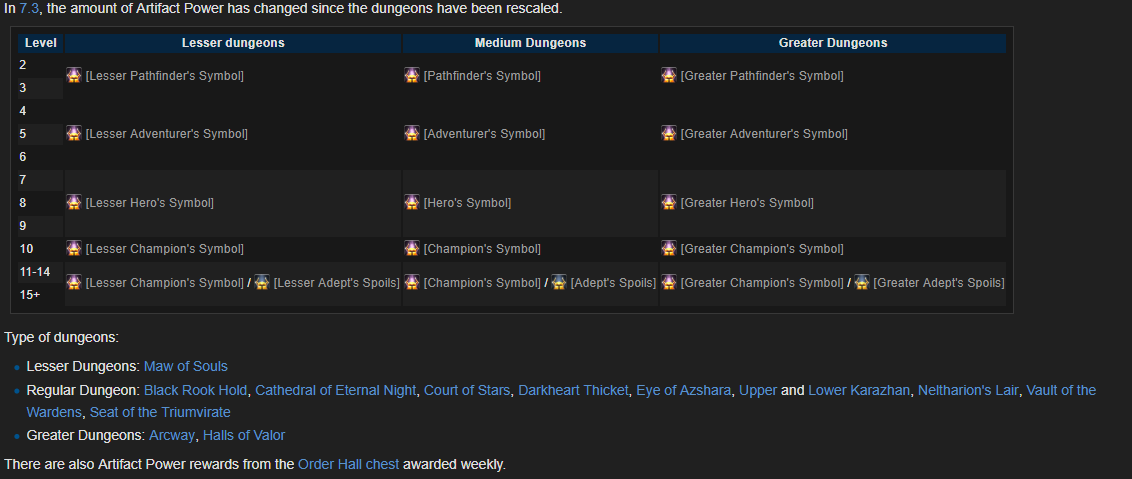Follow the Seat of the Triumvirate link
This screenshot has height=479, width=1132.
(x=159, y=412)
